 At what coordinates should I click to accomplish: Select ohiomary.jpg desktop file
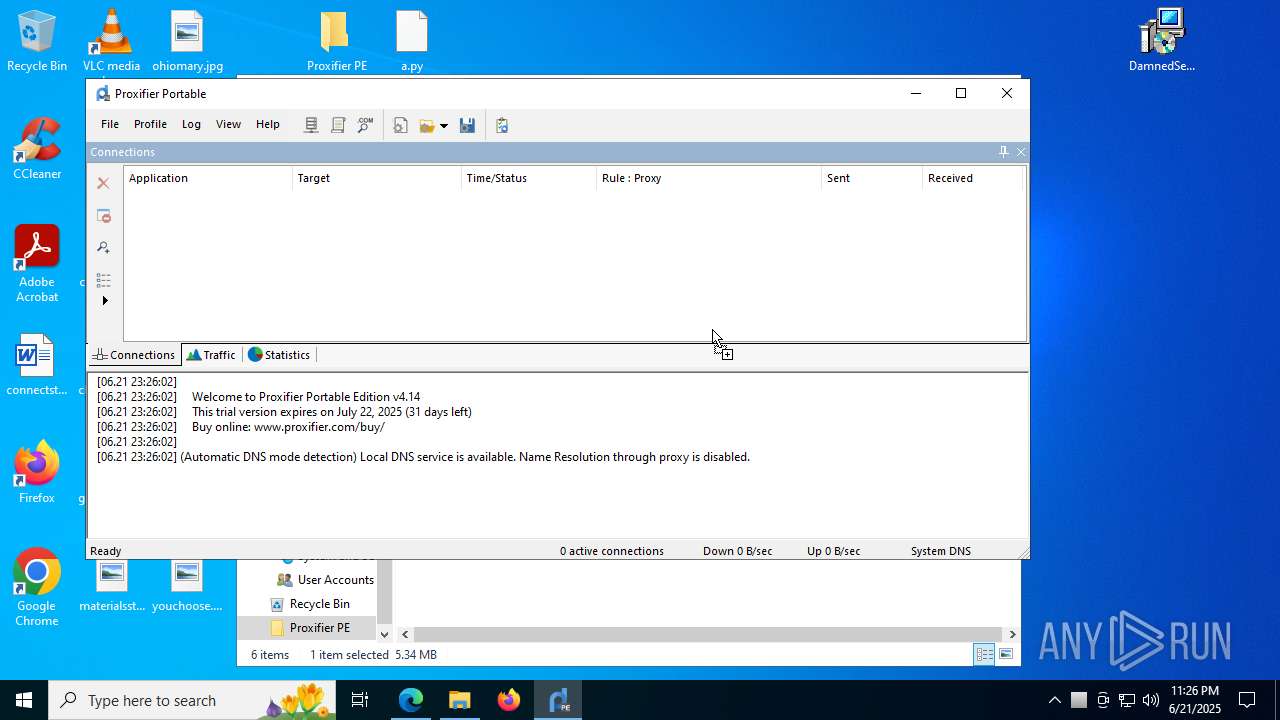tap(187, 41)
